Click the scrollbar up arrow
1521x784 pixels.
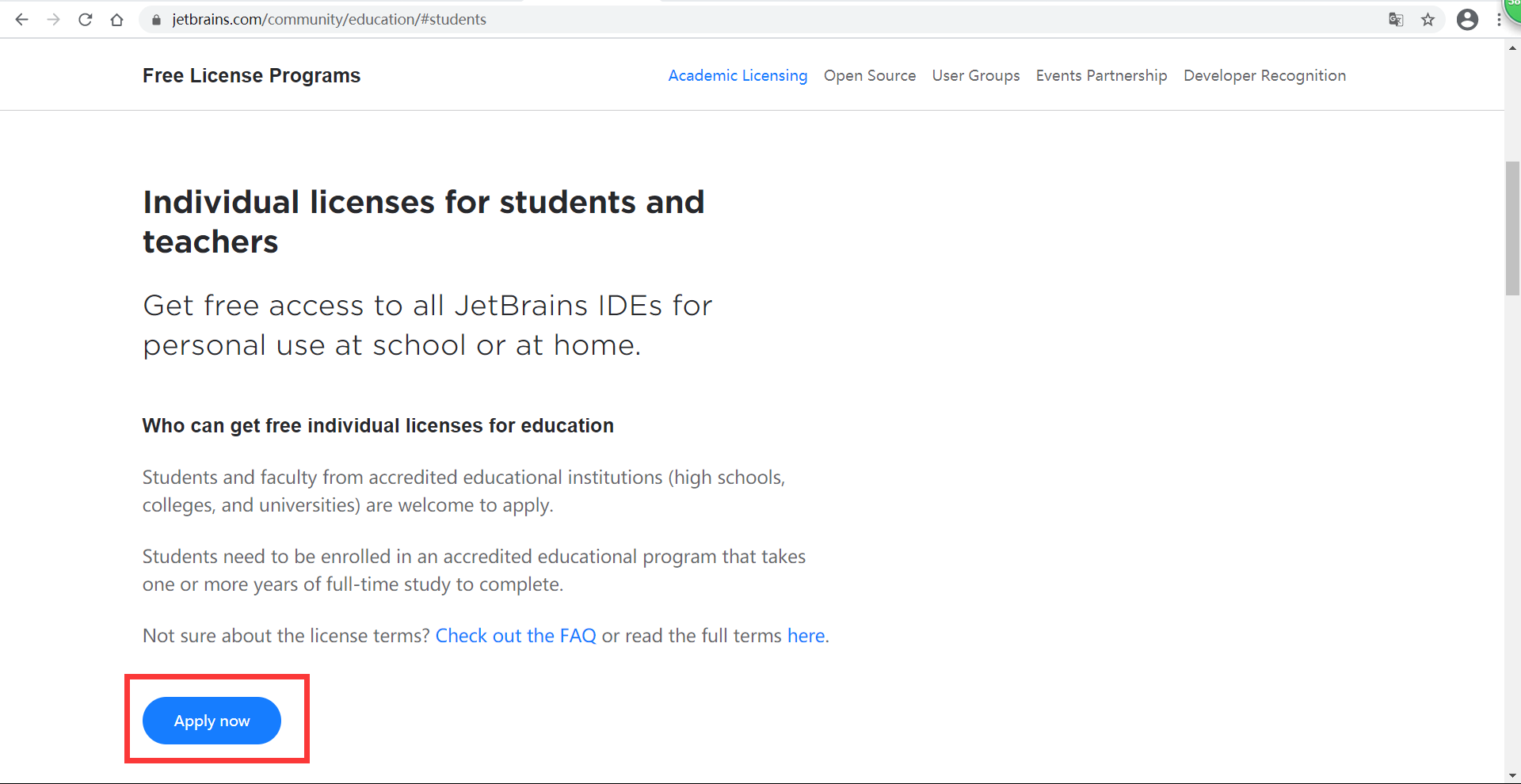[1512, 48]
